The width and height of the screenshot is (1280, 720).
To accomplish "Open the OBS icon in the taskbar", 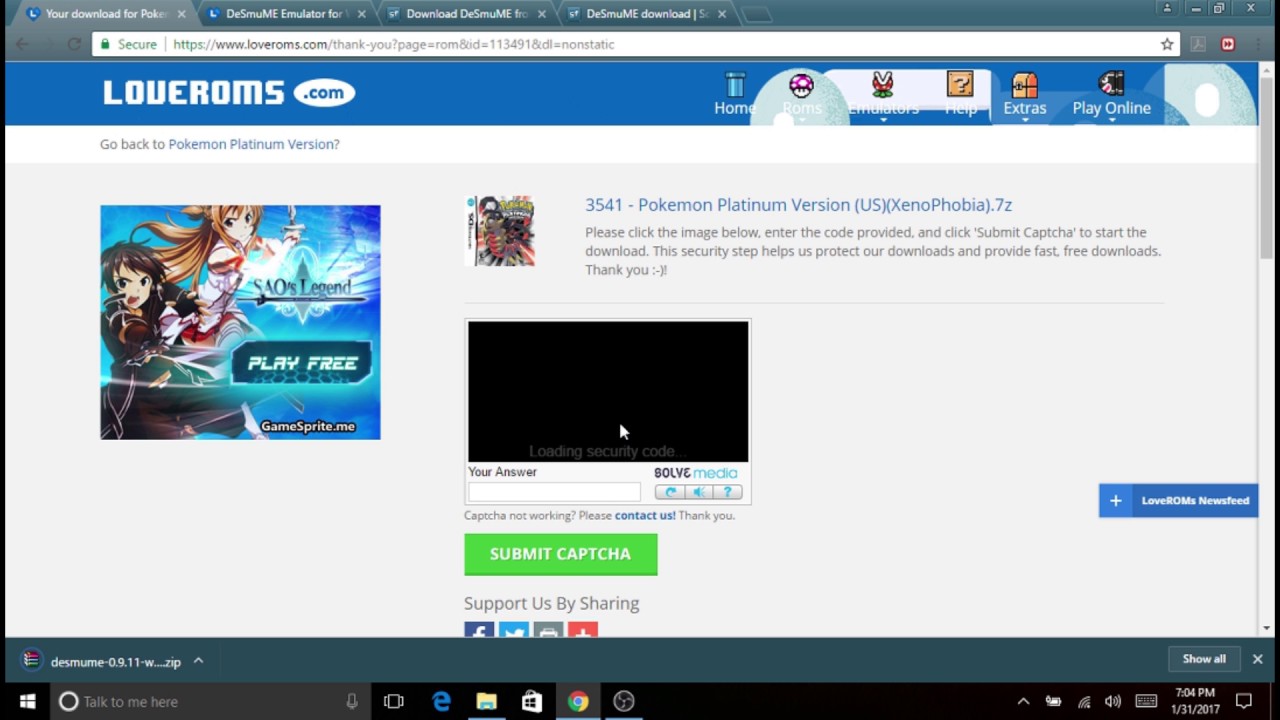I will coord(624,701).
